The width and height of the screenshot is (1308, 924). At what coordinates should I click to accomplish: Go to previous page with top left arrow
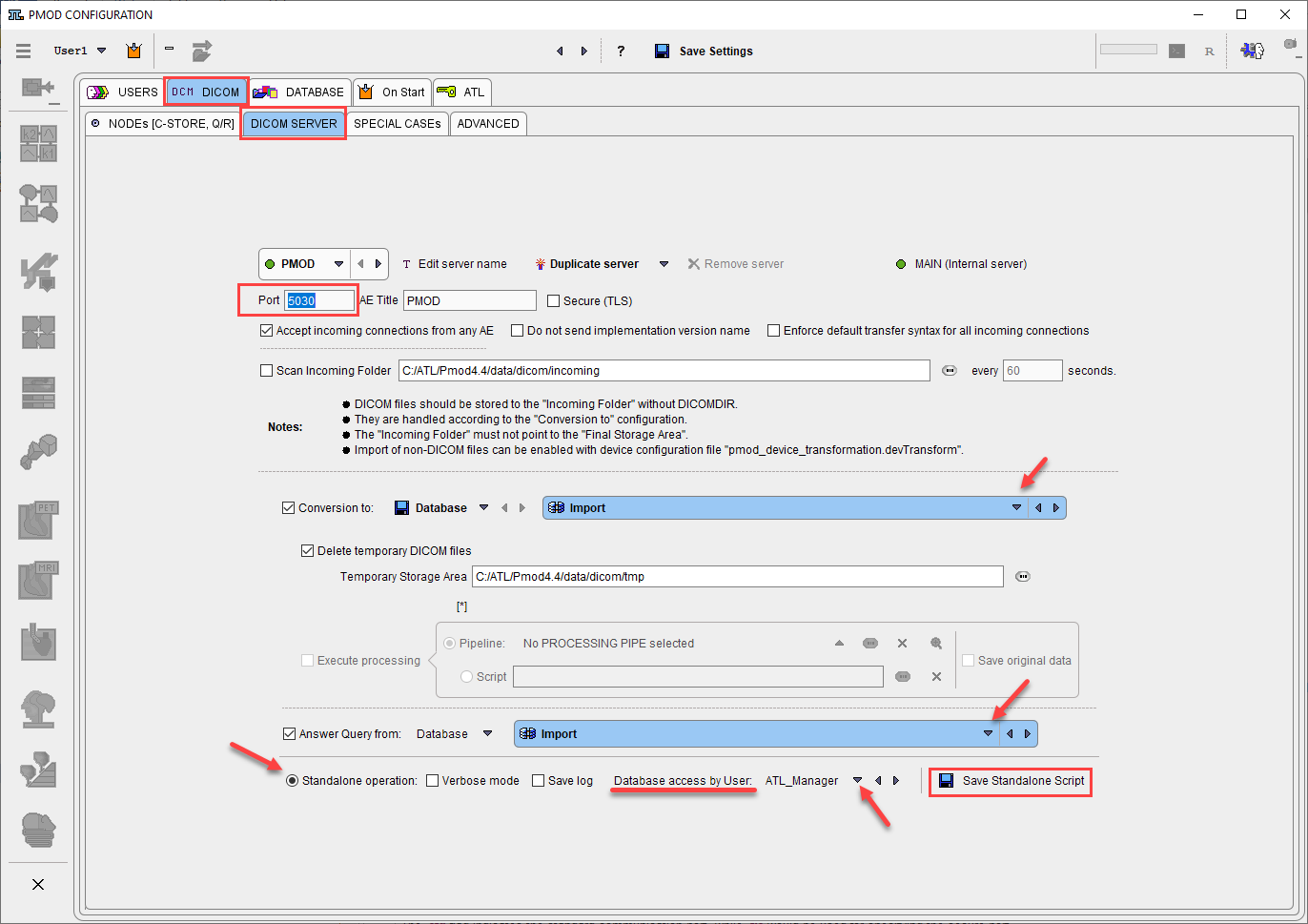[x=560, y=51]
